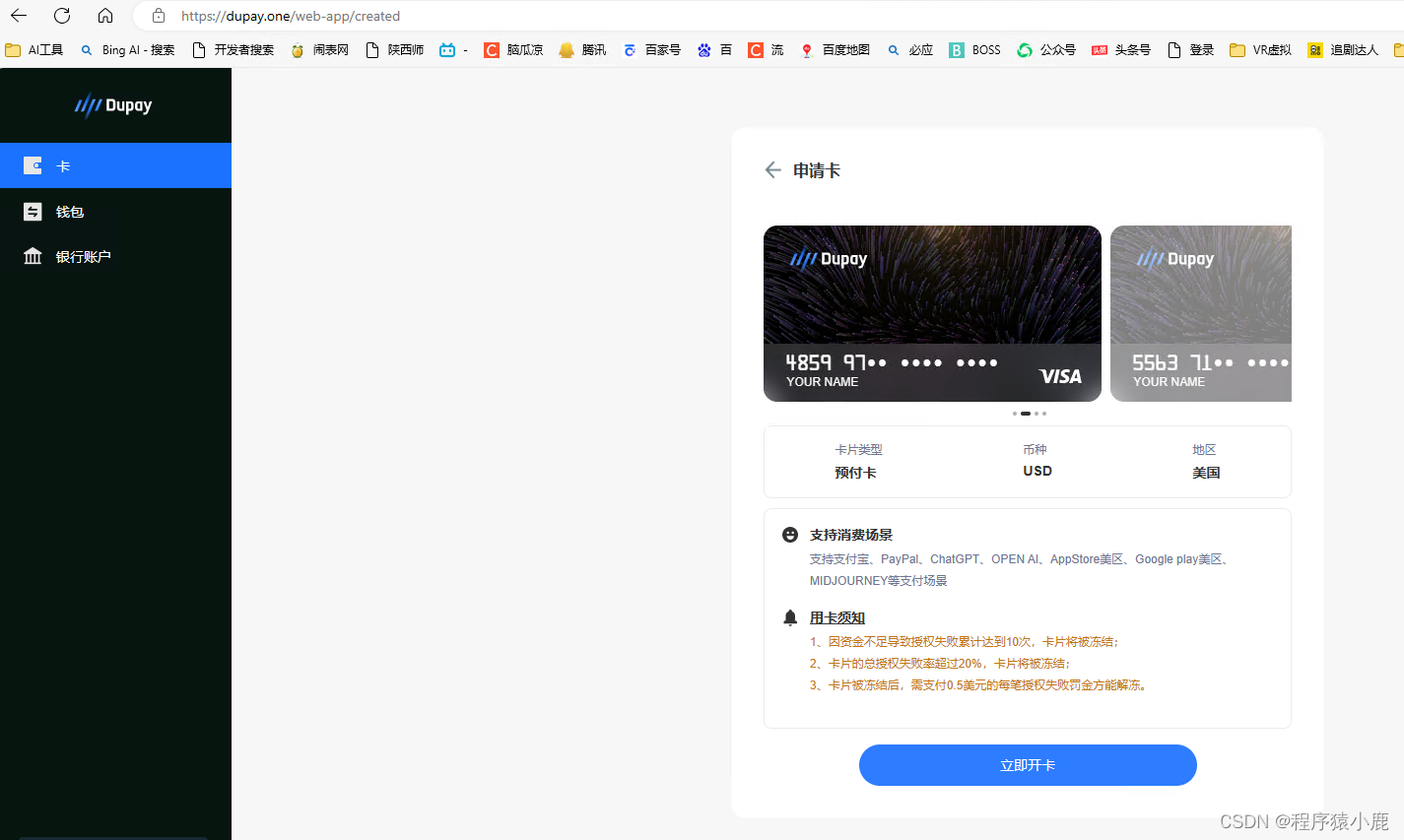
Task: Open the 头条号 bookmark
Action: (1121, 49)
